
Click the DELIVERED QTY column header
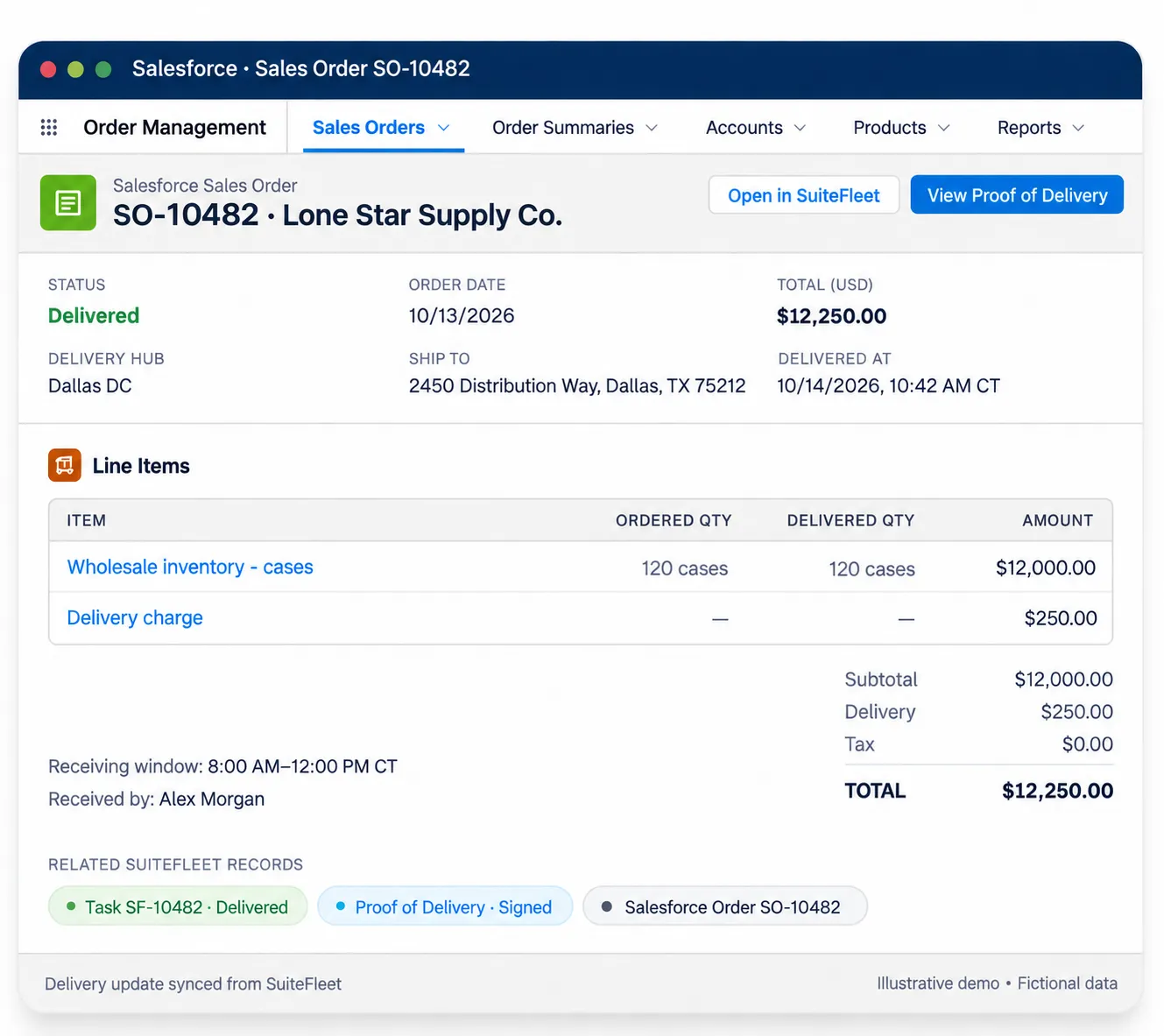pyautogui.click(x=850, y=520)
